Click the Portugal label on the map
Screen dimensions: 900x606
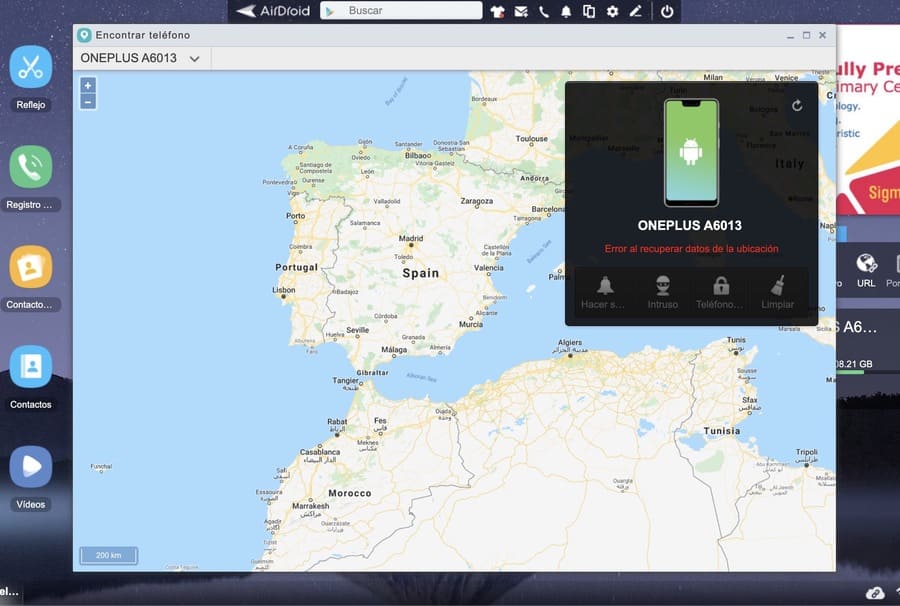pos(296,267)
